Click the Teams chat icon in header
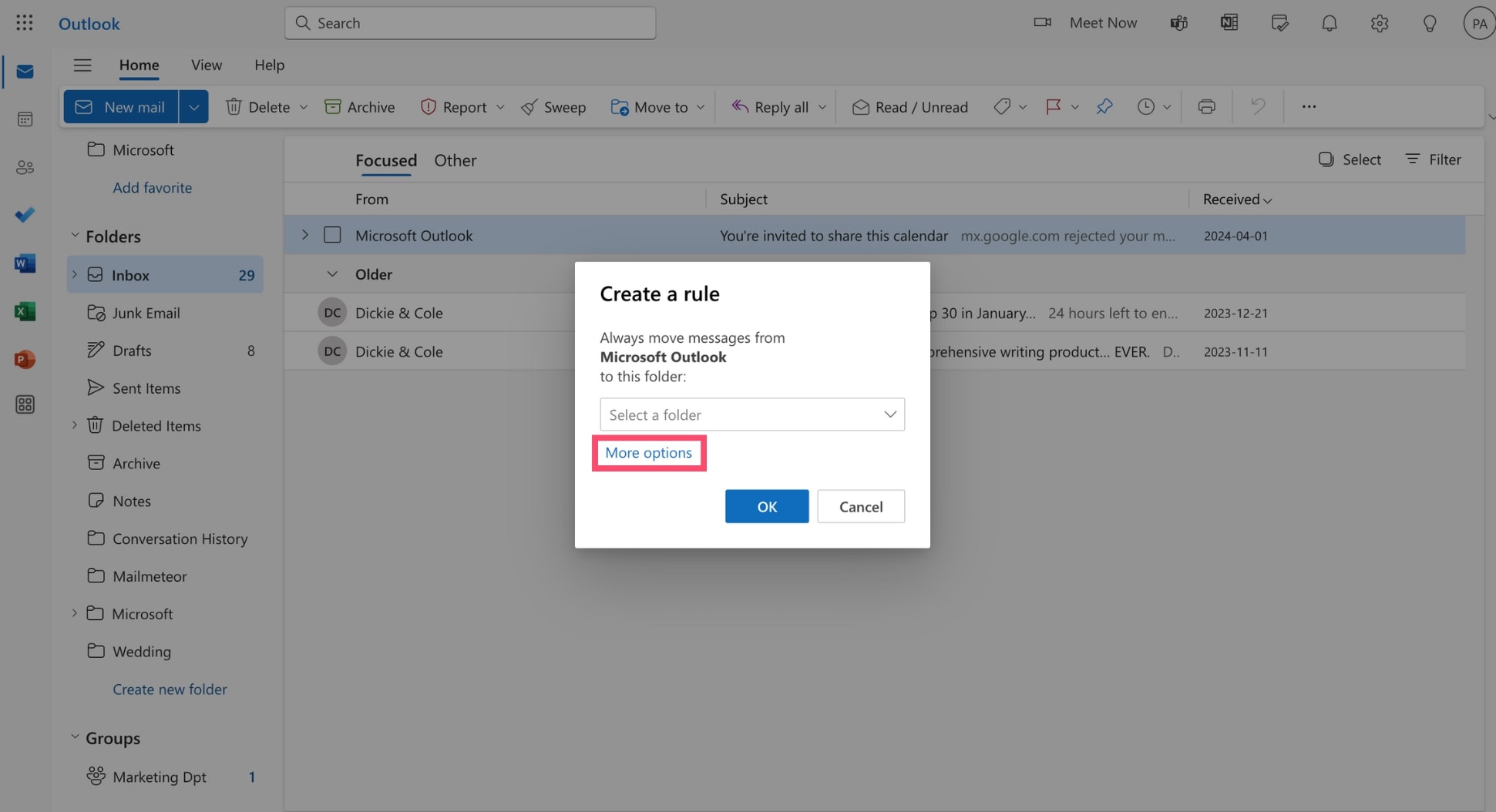Screen dimensions: 1496x812 click(1178, 23)
